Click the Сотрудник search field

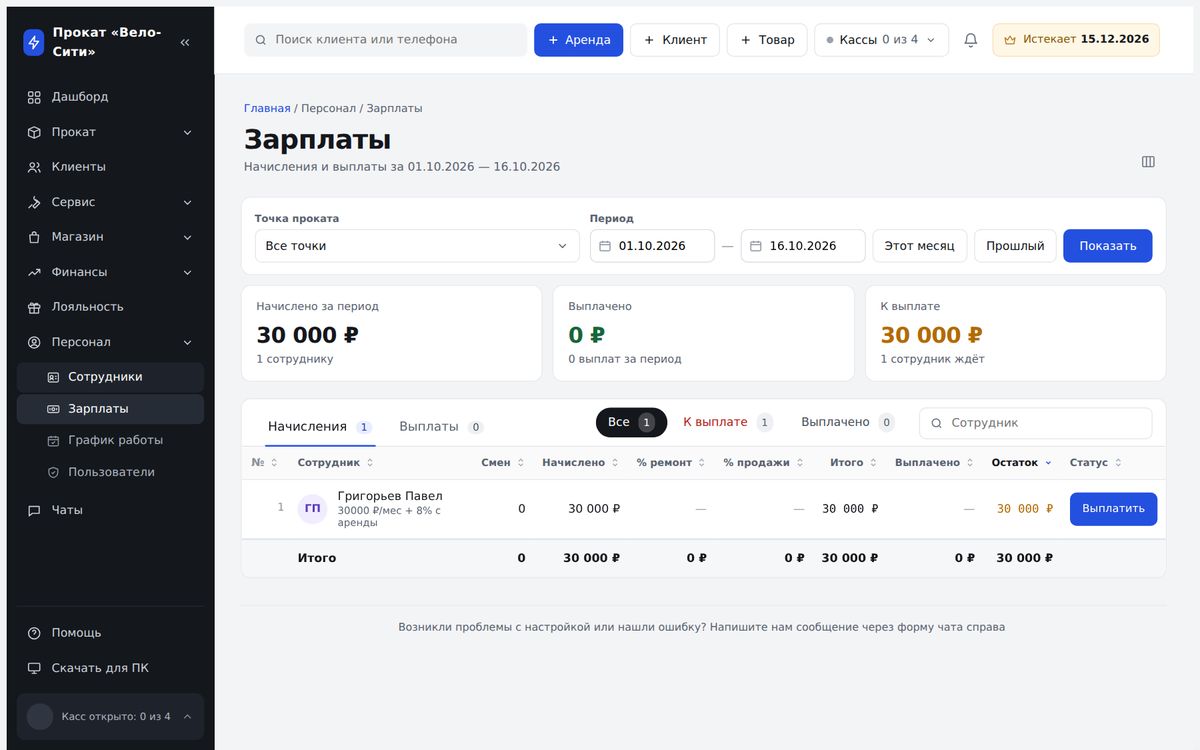click(1035, 423)
